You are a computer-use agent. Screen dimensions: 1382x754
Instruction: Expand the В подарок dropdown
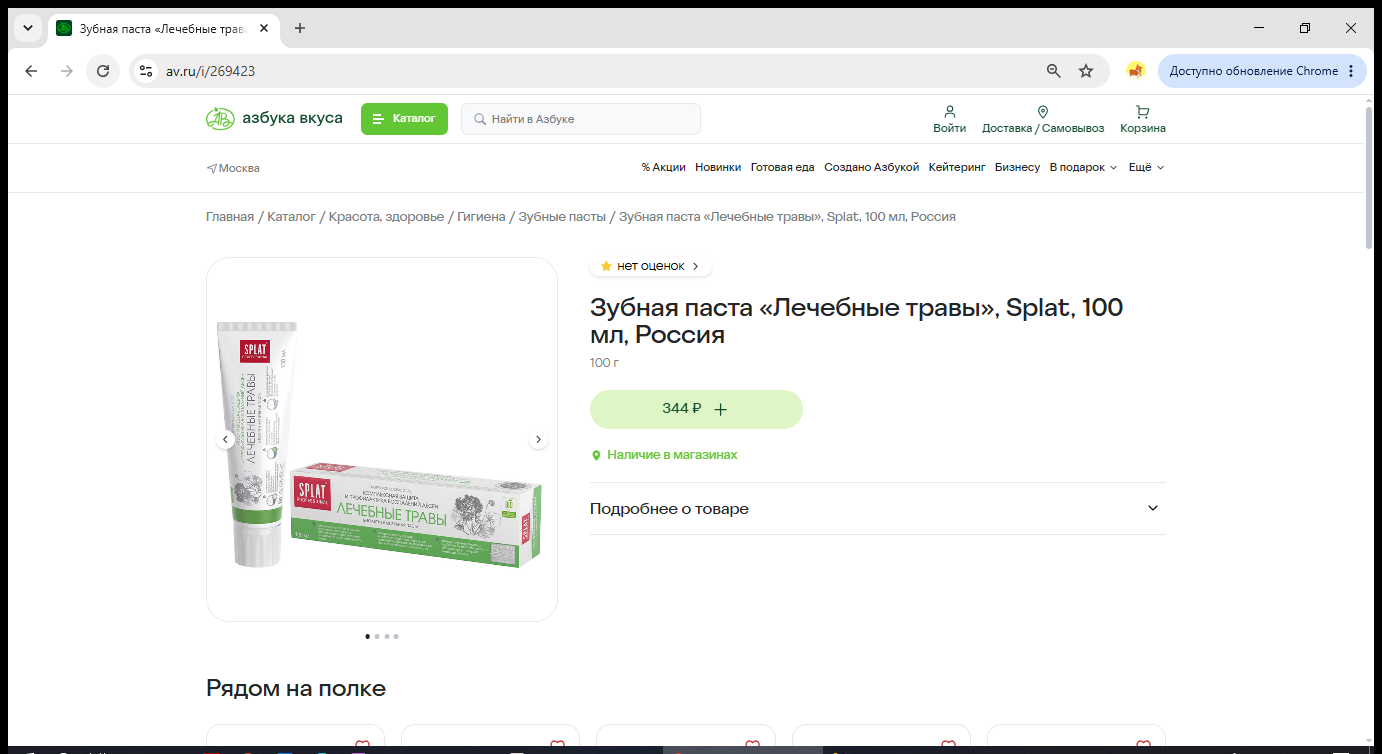(1083, 167)
